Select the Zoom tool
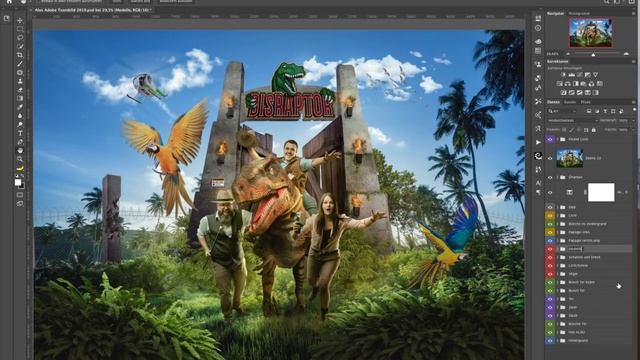This screenshot has width=640, height=360. point(20,159)
